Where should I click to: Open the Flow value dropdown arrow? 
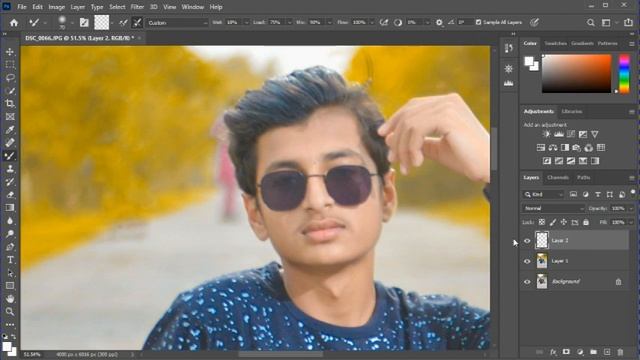pyautogui.click(x=372, y=23)
